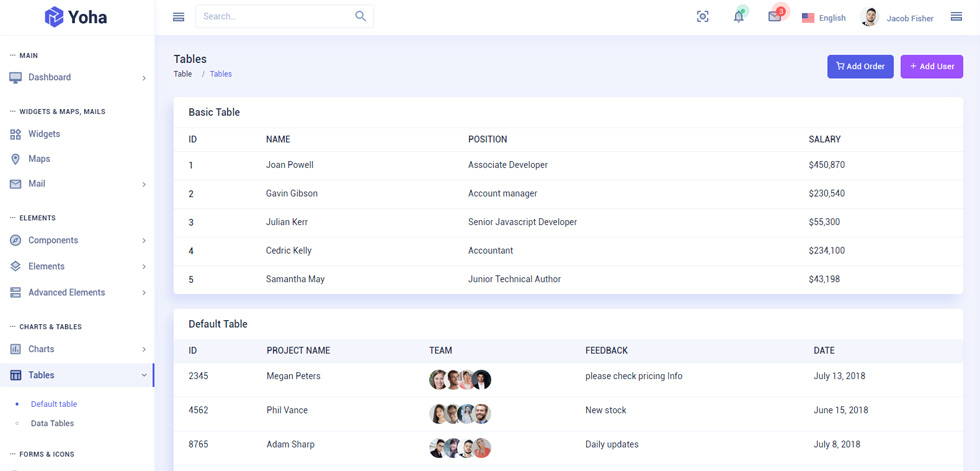This screenshot has width=980, height=471.
Task: Click the search magnifier icon
Action: tap(361, 16)
